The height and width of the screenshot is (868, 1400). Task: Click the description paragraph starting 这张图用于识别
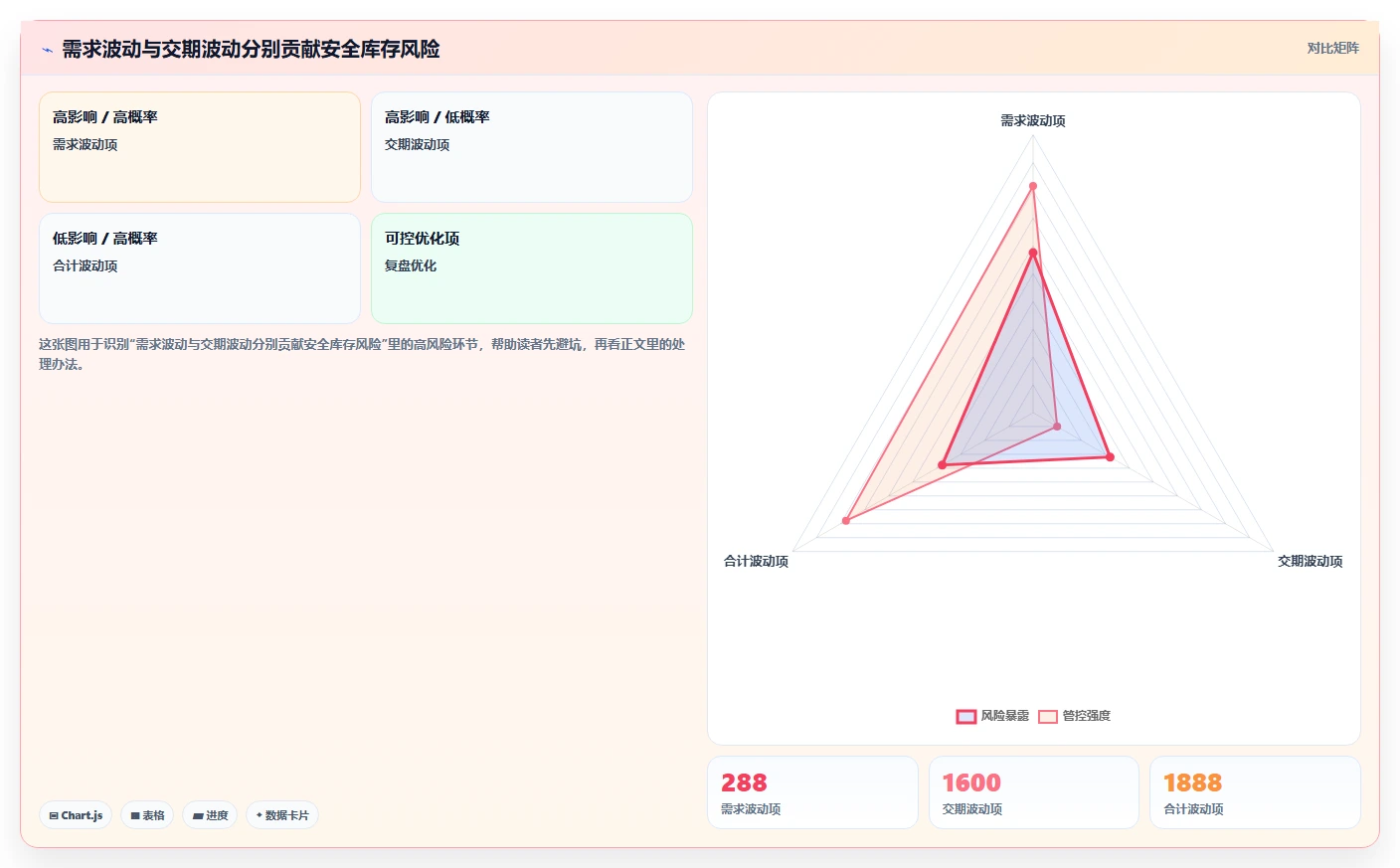pyautogui.click(x=362, y=354)
